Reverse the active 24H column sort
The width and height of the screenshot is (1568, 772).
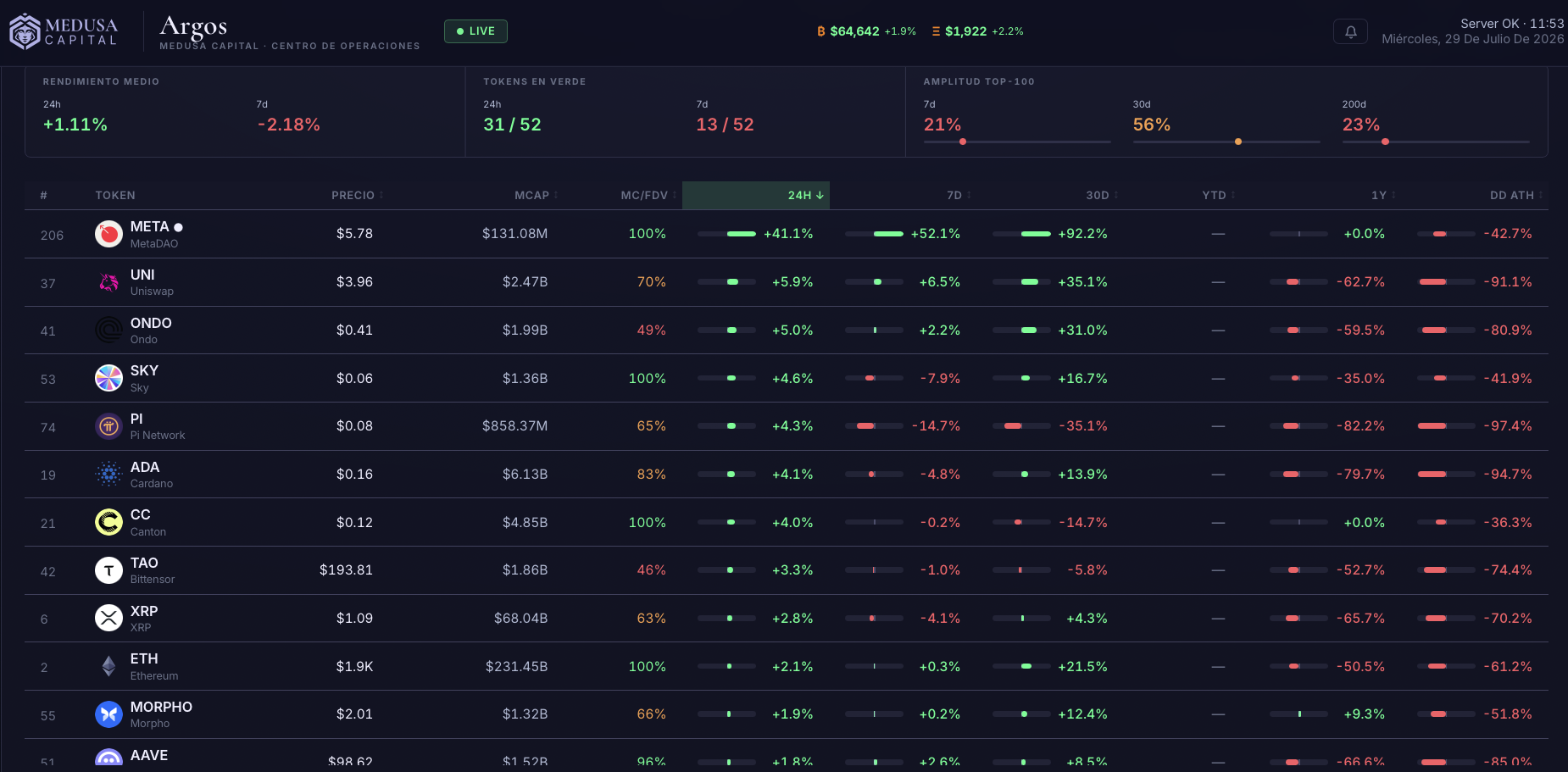pyautogui.click(x=756, y=195)
